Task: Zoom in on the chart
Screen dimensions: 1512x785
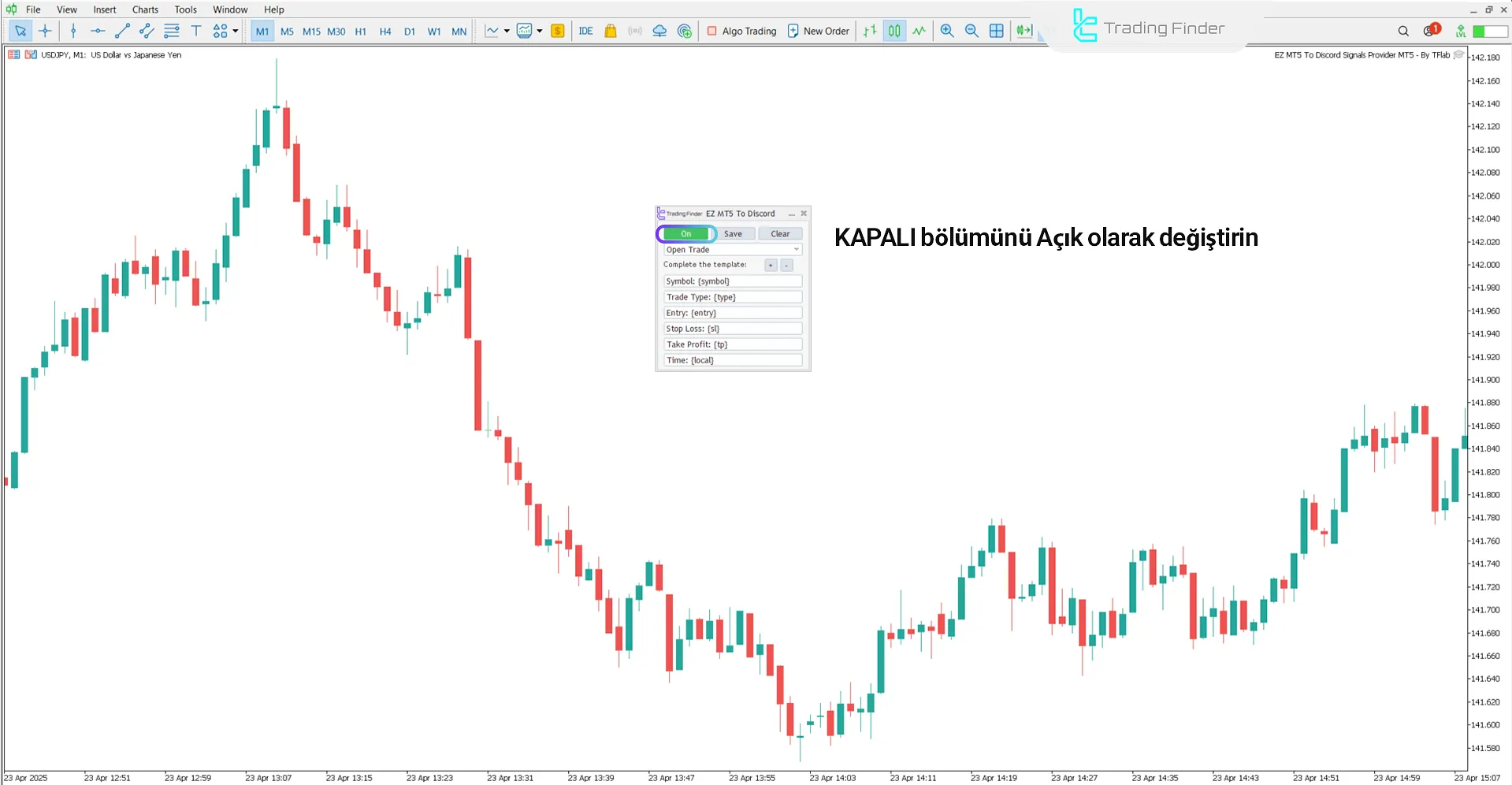Action: 947,31
